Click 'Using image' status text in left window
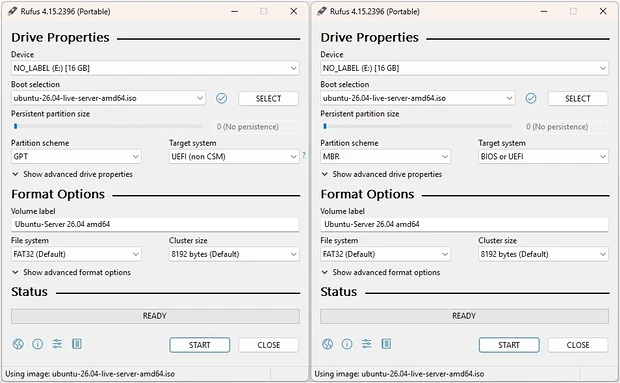 click(90, 374)
